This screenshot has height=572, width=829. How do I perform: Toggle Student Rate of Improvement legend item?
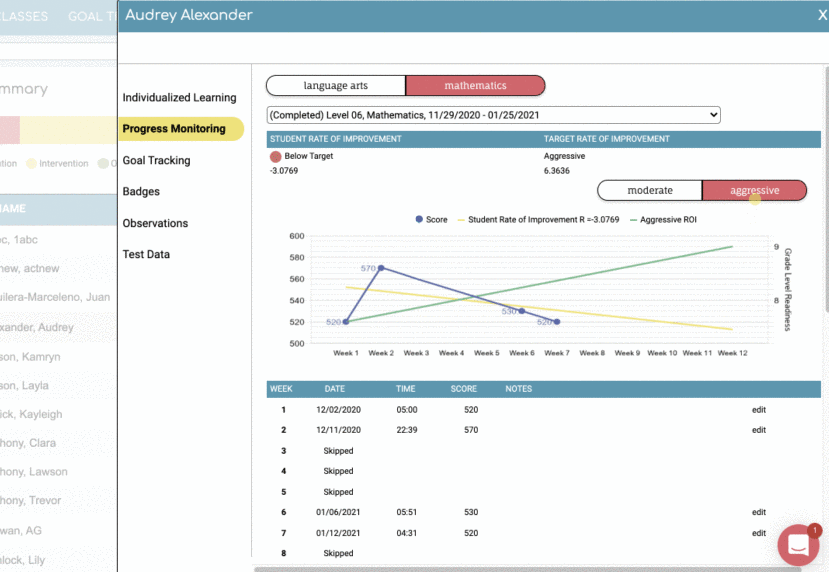pyautogui.click(x=538, y=219)
